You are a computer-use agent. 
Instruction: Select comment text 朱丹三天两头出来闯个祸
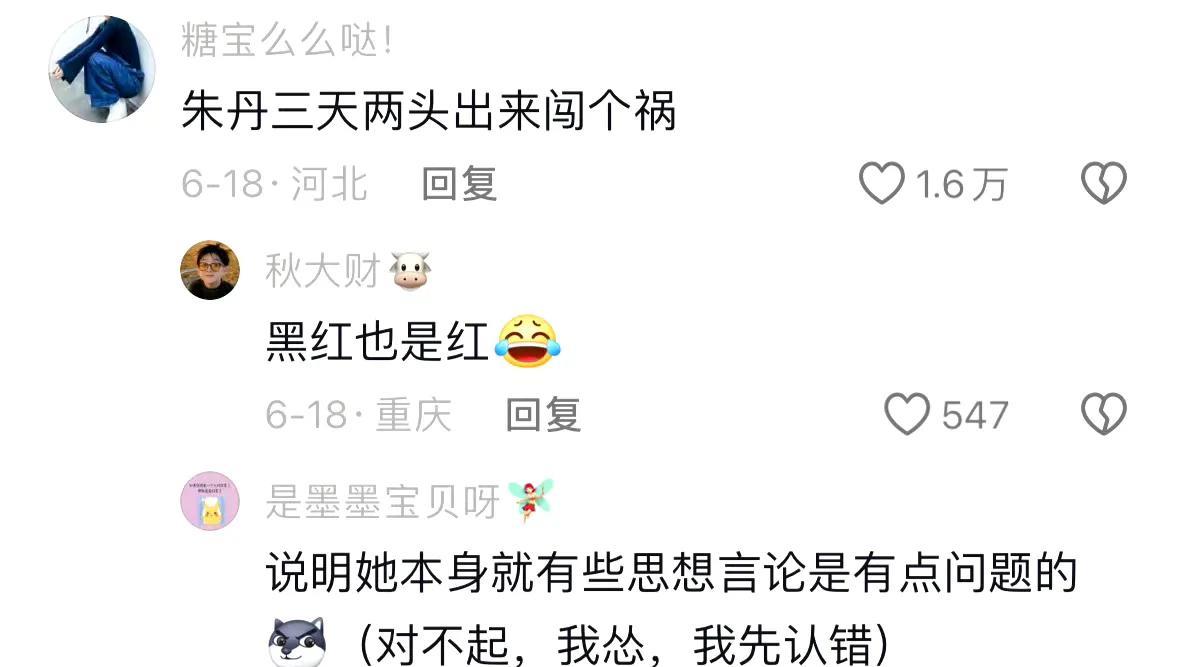429,111
